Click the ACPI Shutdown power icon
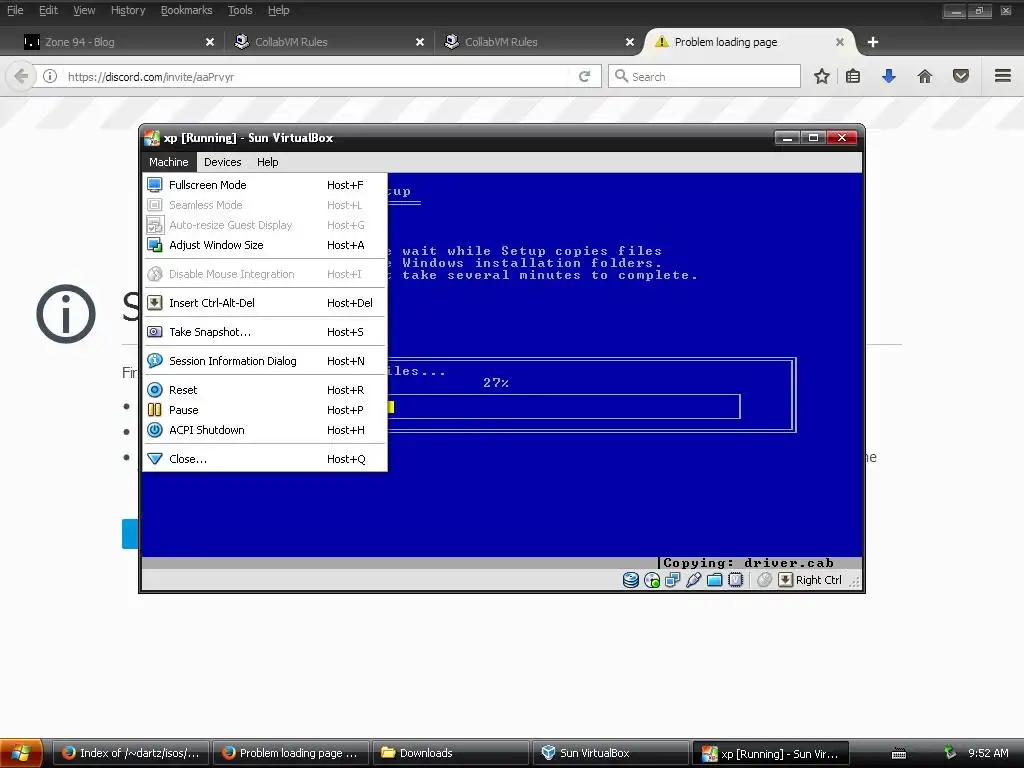The image size is (1024, 768). point(155,430)
